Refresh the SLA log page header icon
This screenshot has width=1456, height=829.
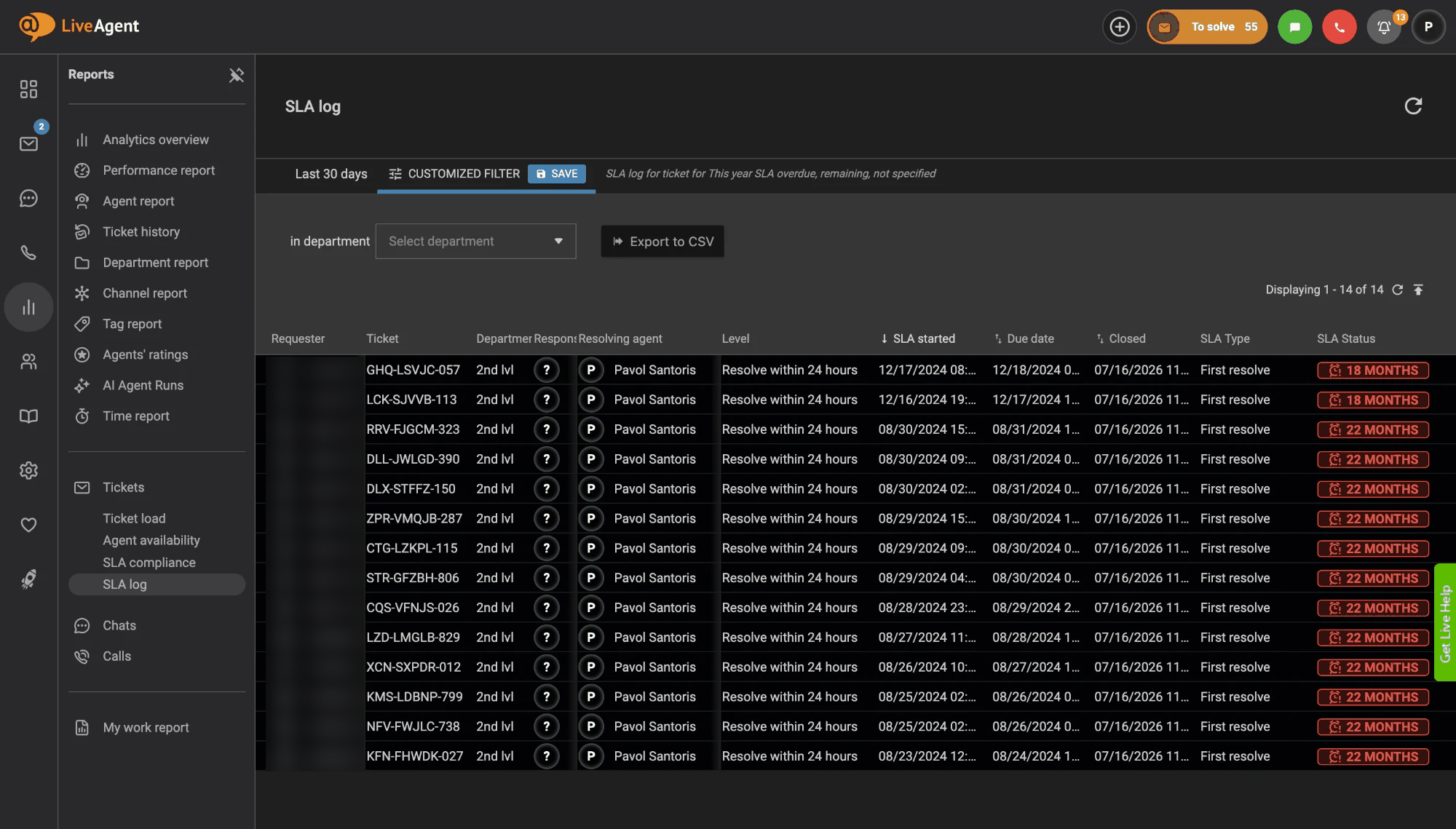coord(1413,106)
